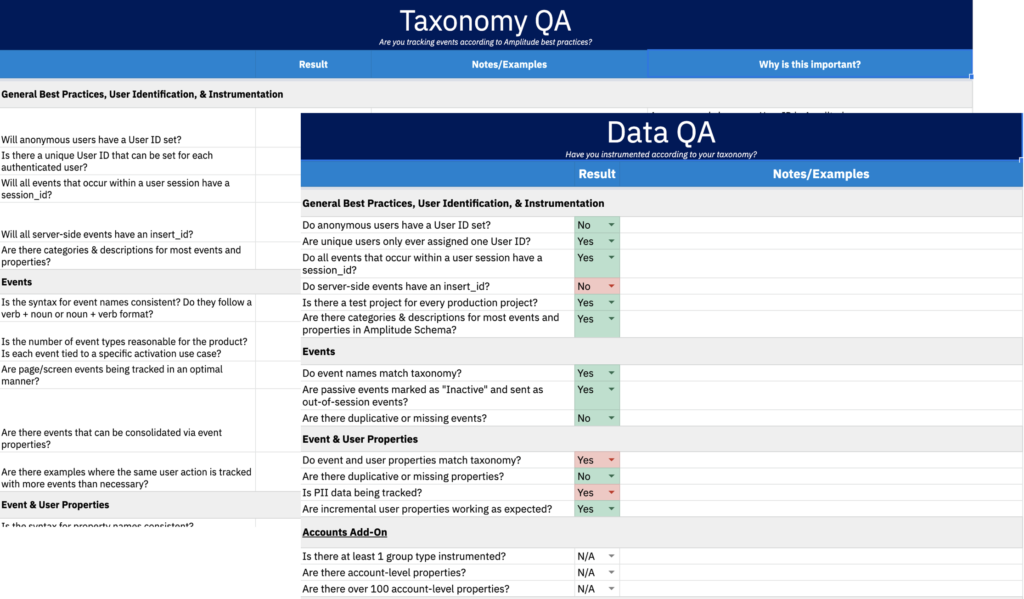Image resolution: width=1024 pixels, height=599 pixels.
Task: Click 'Do anonymous users have a User ID set?'
Action: tap(396, 225)
